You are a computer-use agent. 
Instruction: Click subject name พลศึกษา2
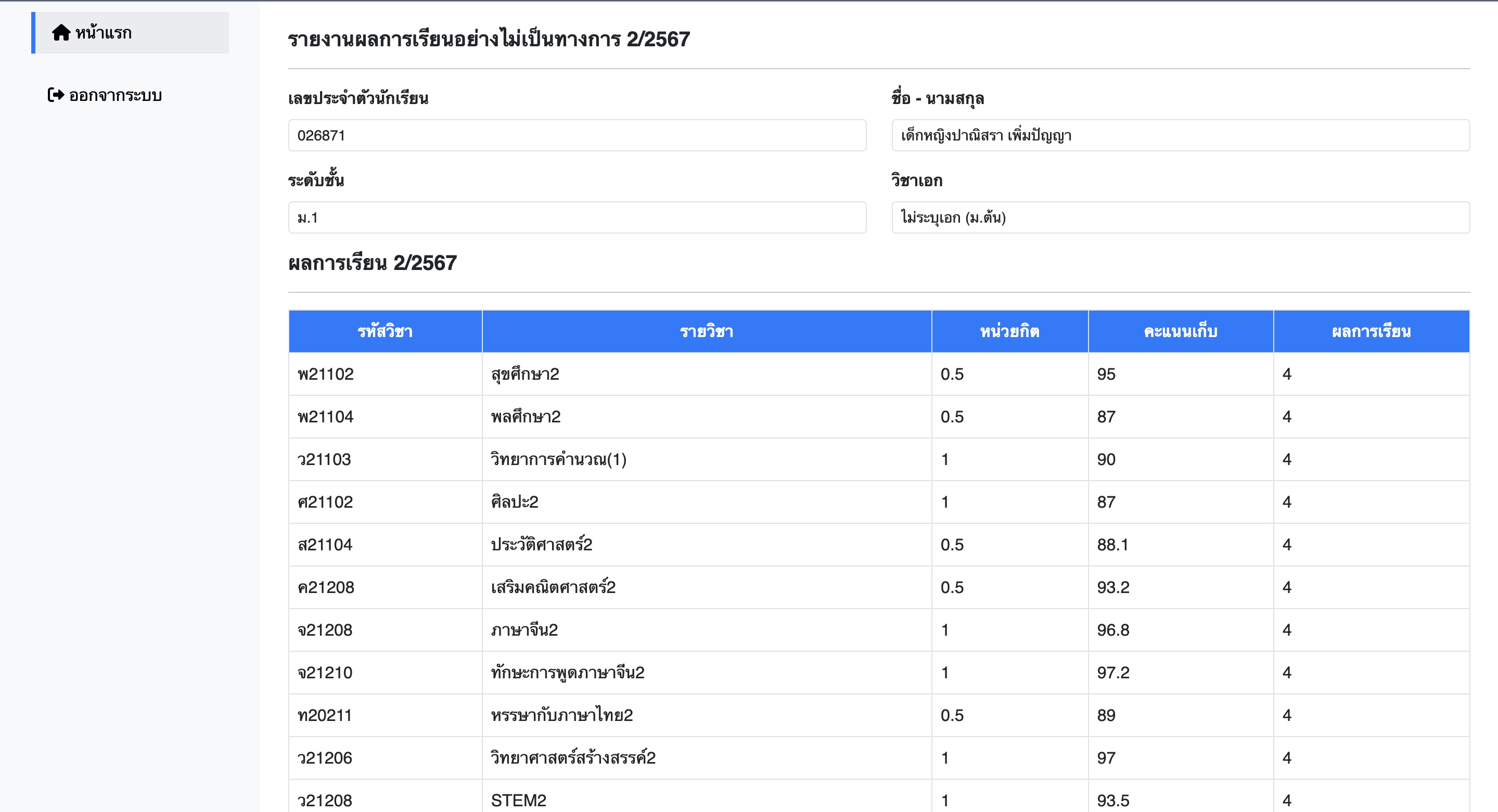(x=526, y=417)
